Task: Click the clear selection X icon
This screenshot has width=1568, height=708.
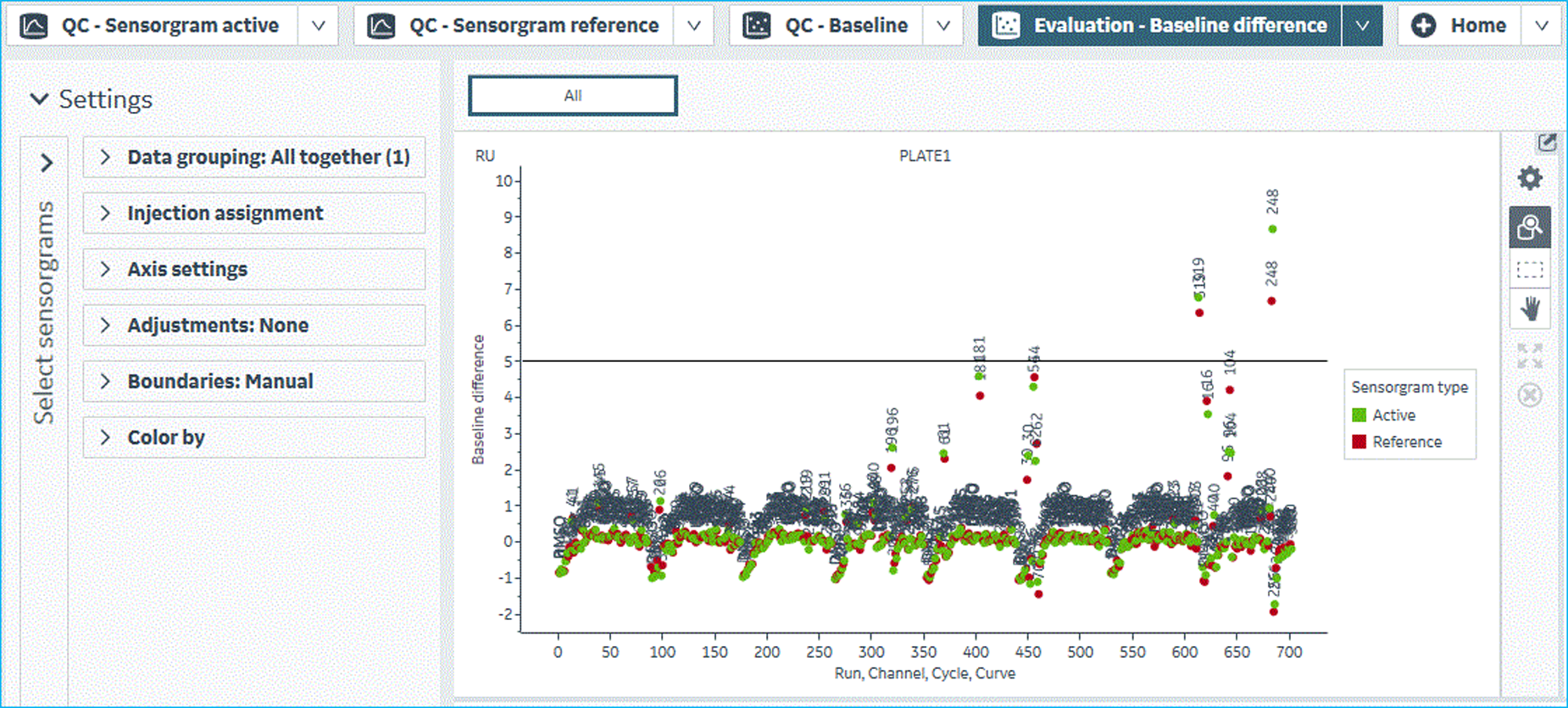Action: click(1530, 395)
